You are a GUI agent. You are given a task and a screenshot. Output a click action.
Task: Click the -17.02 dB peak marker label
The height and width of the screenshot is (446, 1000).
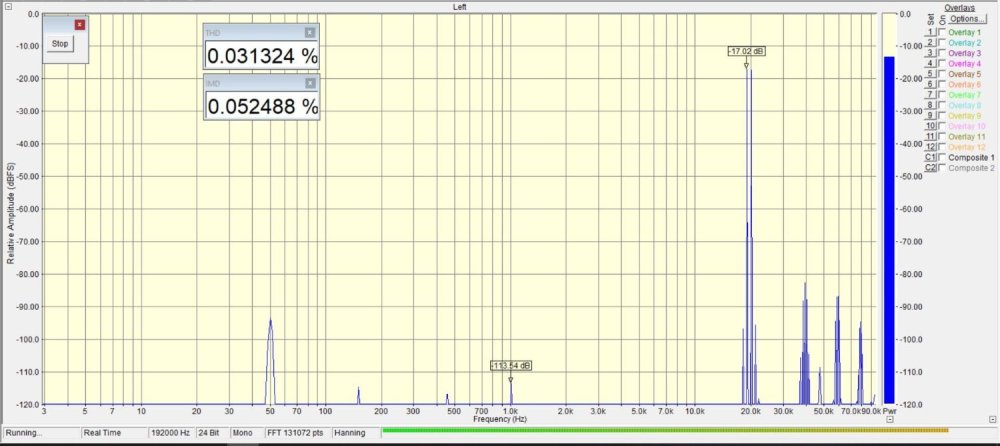tap(747, 51)
